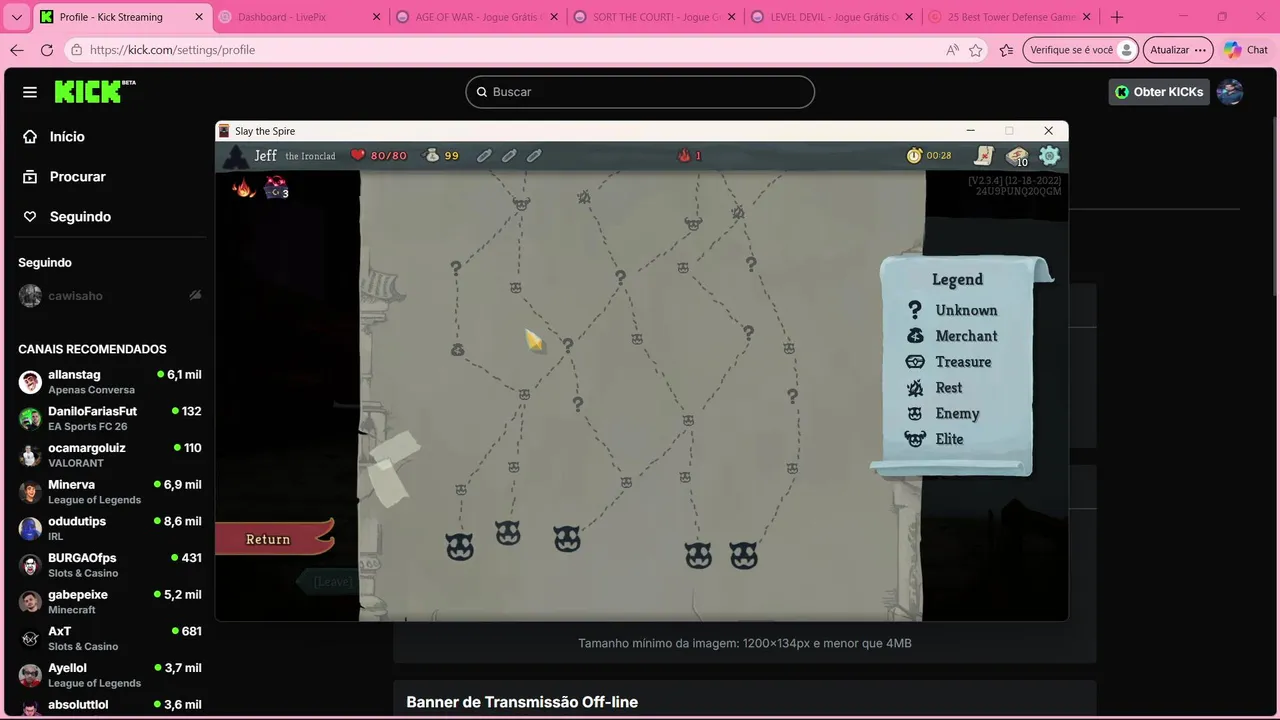The width and height of the screenshot is (1280, 720).
Task: Open browser settings and more menu
Action: [x=1202, y=50]
